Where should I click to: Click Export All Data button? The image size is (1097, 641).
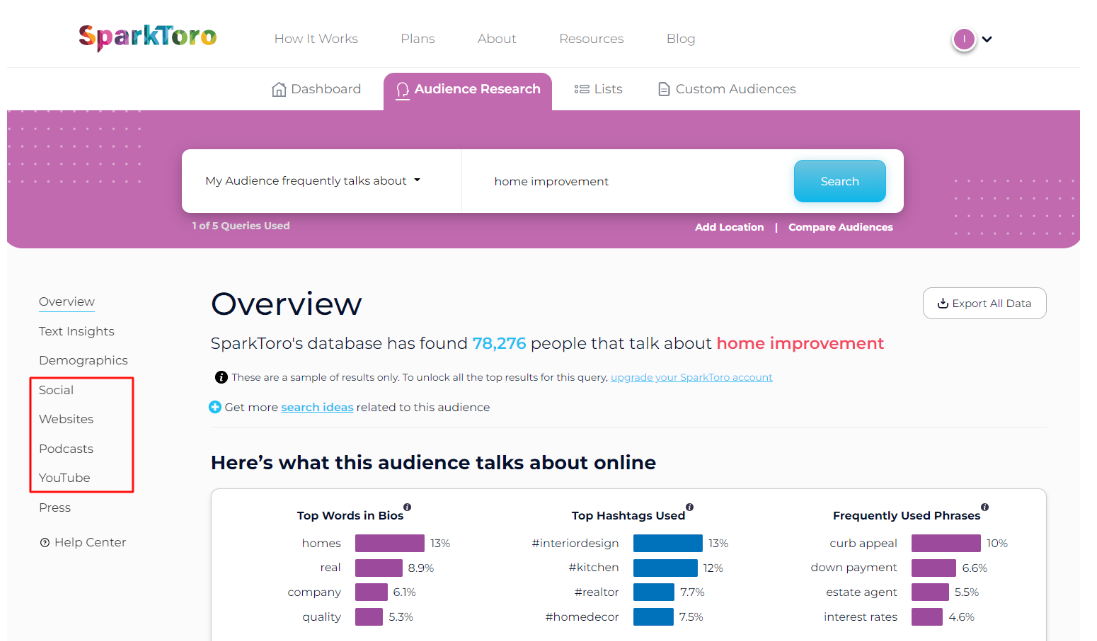984,303
